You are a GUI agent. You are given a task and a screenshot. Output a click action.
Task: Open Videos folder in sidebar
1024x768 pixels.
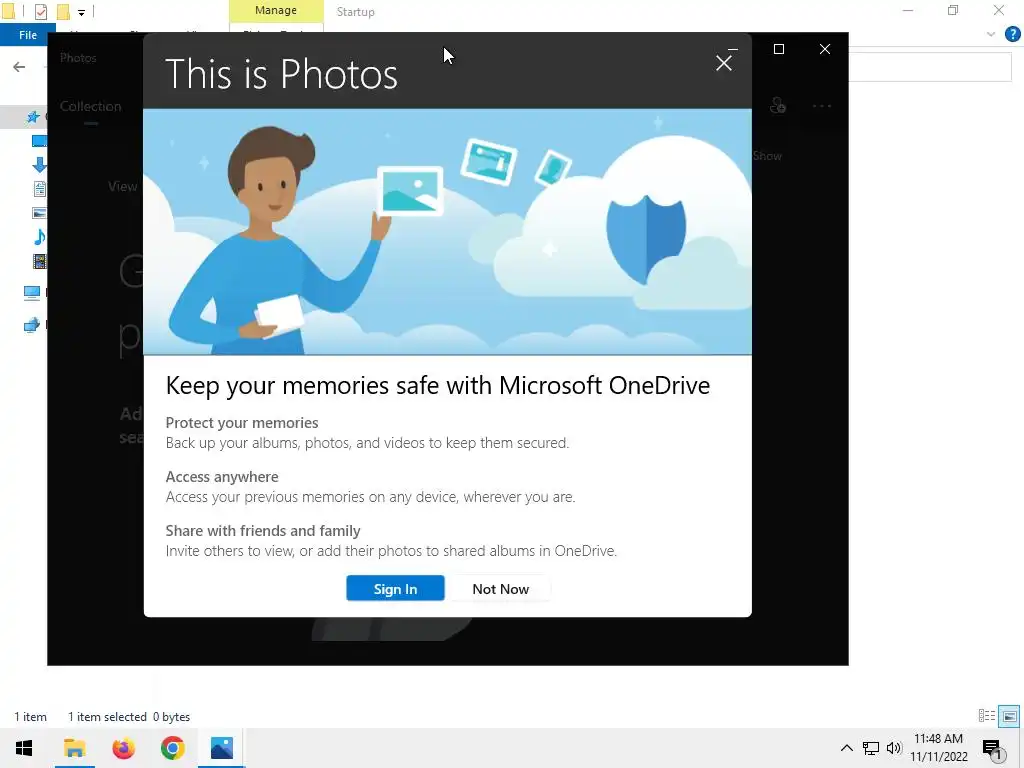tap(39, 261)
